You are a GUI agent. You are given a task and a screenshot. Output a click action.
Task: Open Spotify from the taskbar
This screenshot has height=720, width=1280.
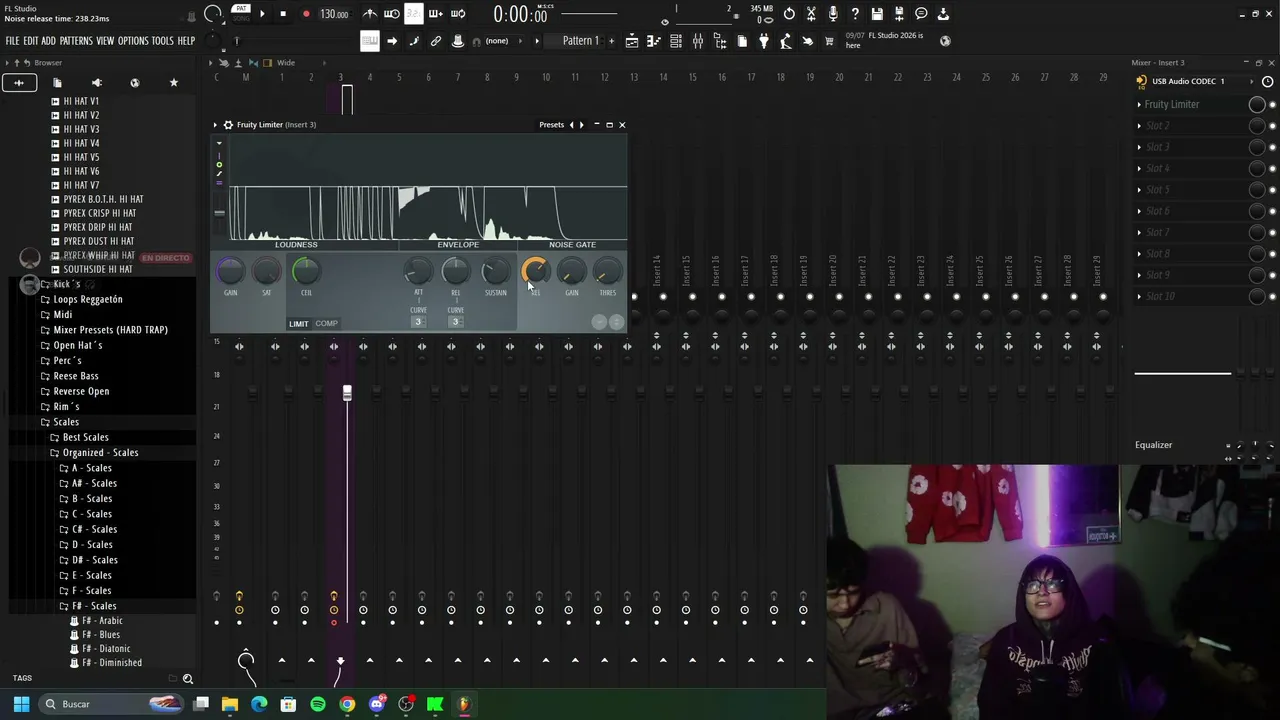click(318, 704)
